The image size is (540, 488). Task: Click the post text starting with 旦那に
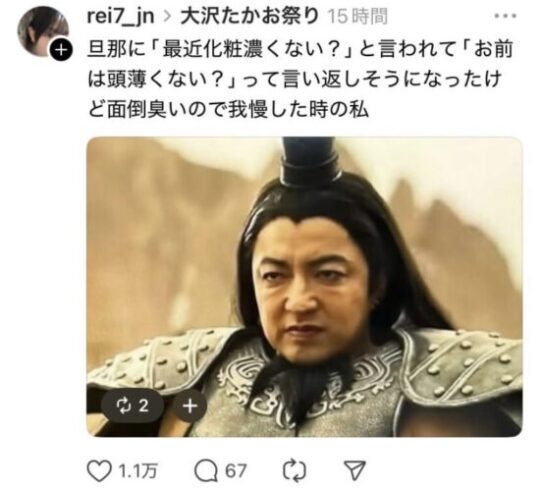click(x=301, y=79)
